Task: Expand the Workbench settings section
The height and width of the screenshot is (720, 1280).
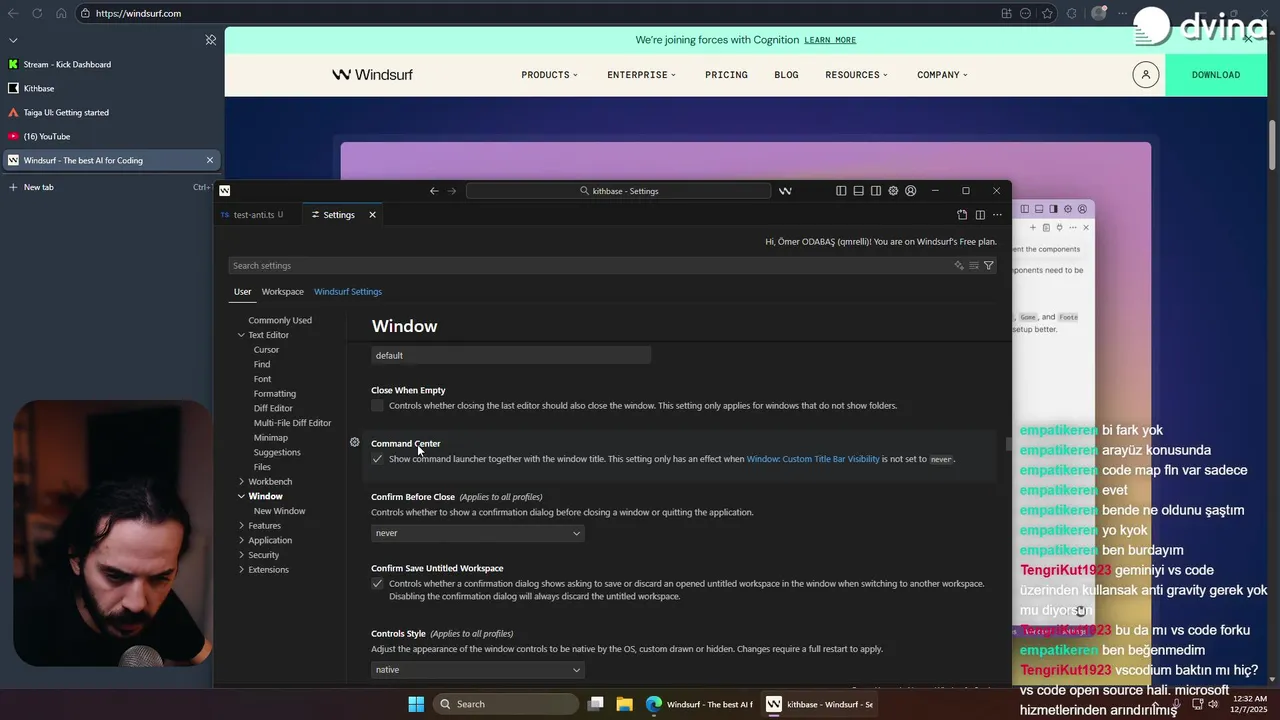Action: (x=241, y=482)
